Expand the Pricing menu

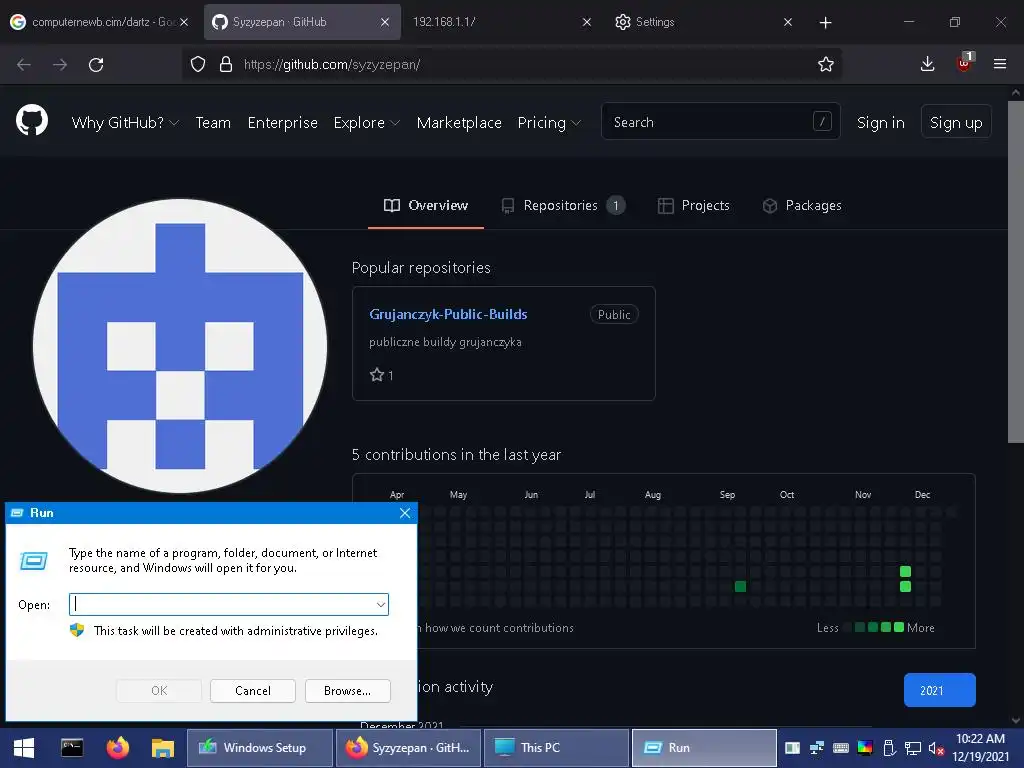(549, 123)
